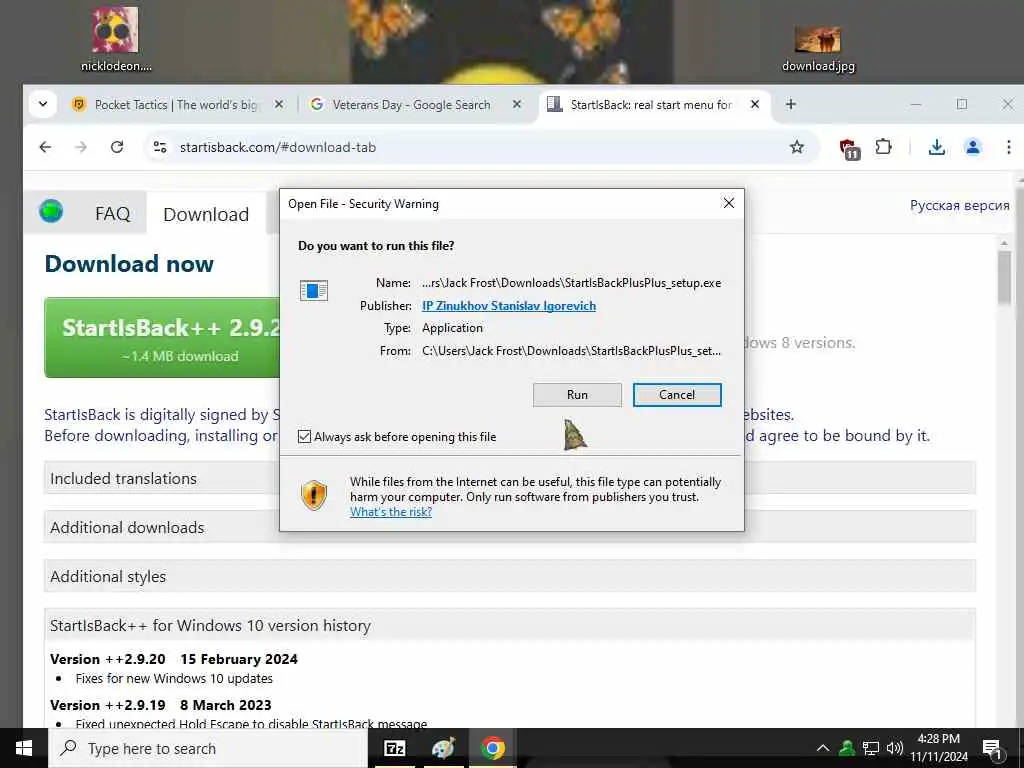Click the green StartIsBack++ download button
This screenshot has height=768, width=1024.
163,338
